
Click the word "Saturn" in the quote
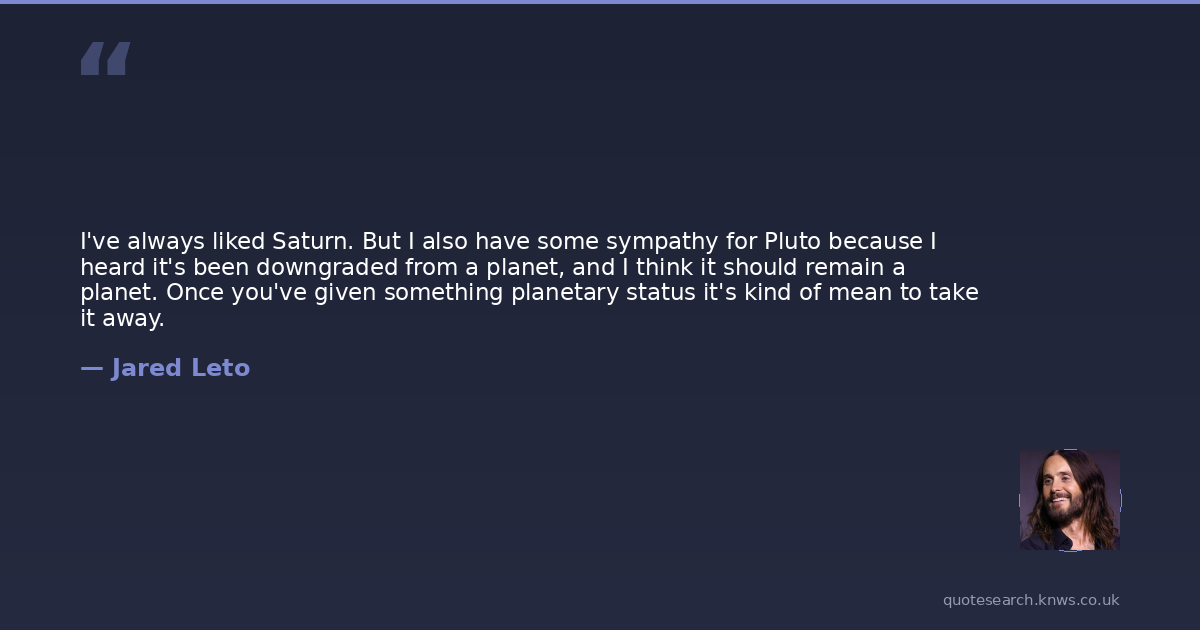[x=312, y=241]
